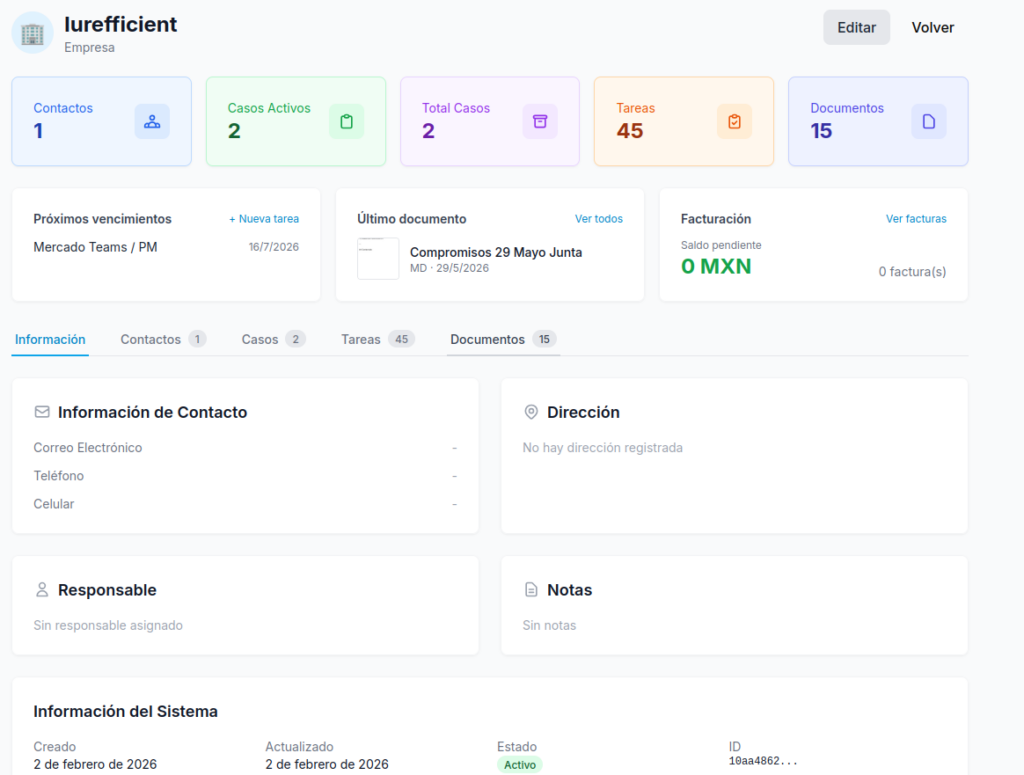Click the person icon beside Responsable

click(42, 590)
